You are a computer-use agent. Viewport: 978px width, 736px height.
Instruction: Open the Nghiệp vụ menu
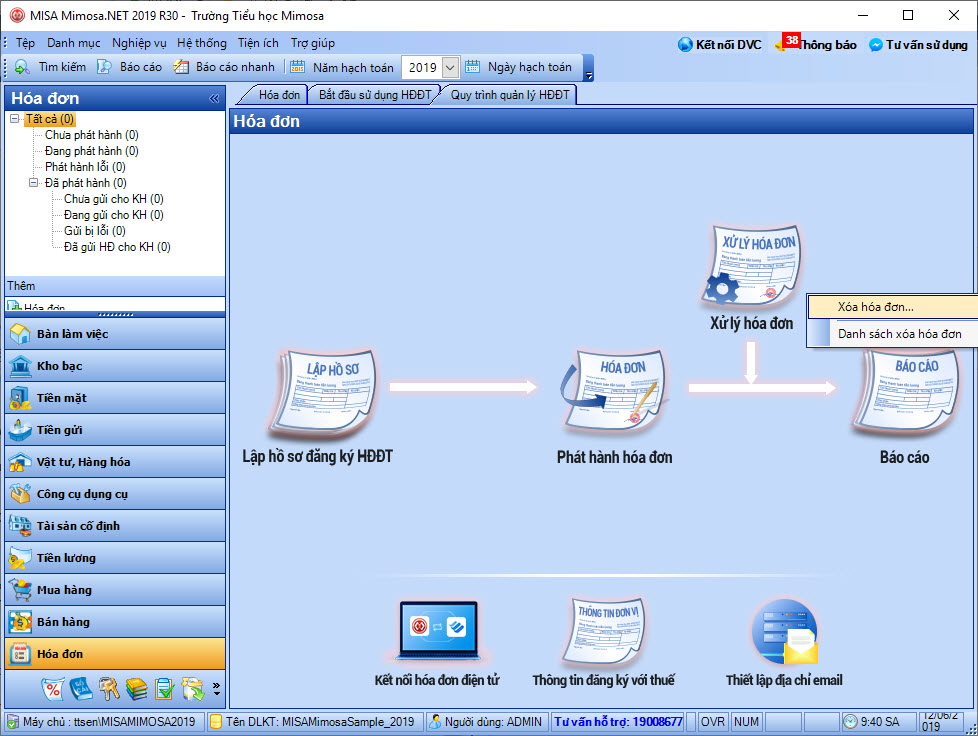coord(139,43)
